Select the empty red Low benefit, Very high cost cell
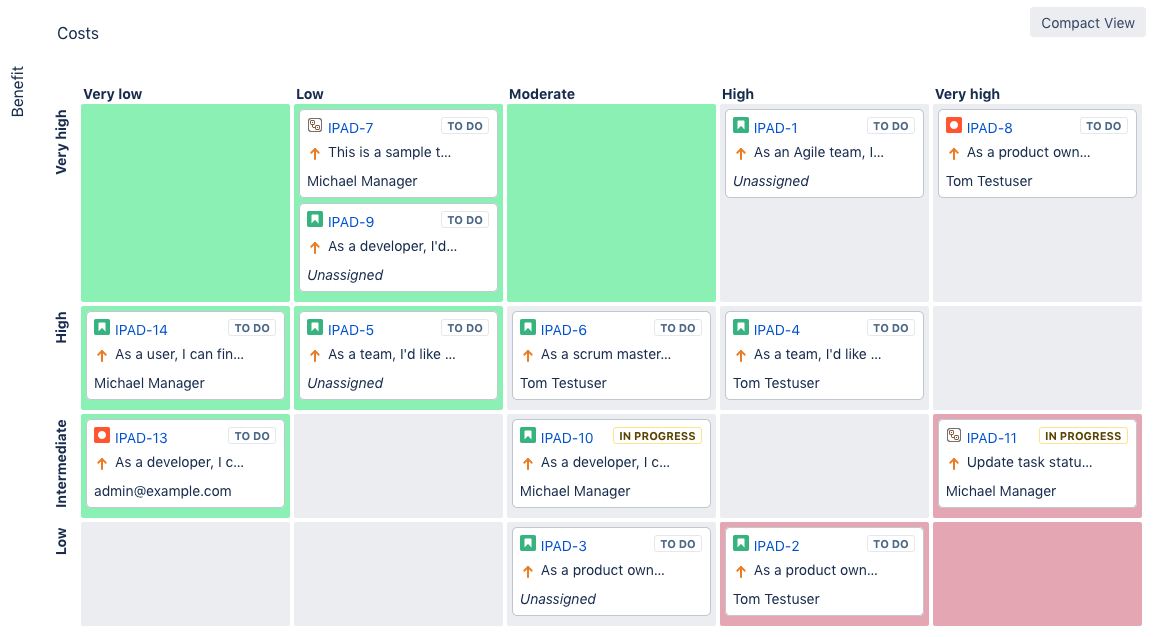The width and height of the screenshot is (1157, 637). tap(1037, 574)
